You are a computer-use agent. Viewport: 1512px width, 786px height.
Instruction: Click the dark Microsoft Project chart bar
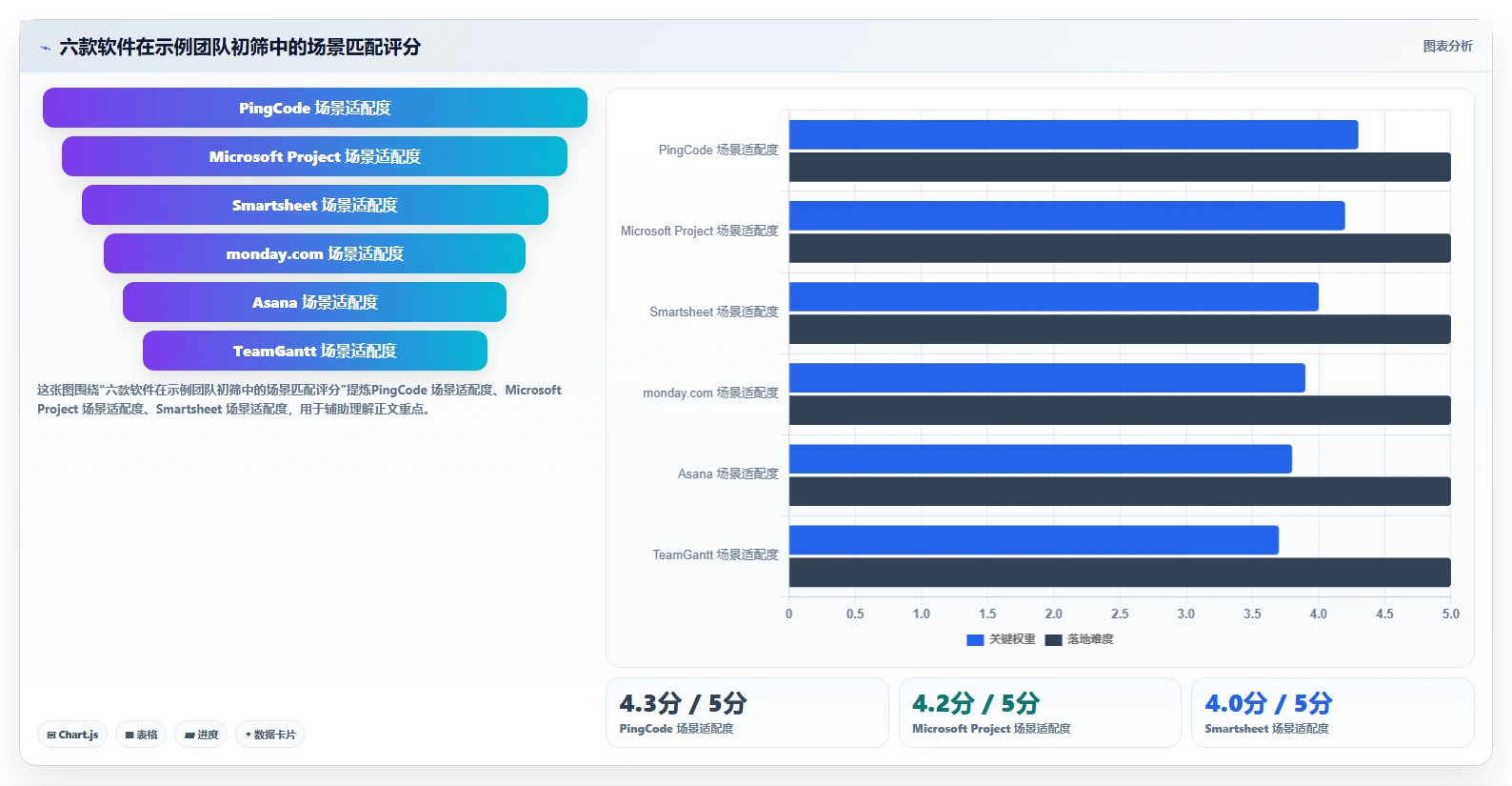[x=1120, y=248]
